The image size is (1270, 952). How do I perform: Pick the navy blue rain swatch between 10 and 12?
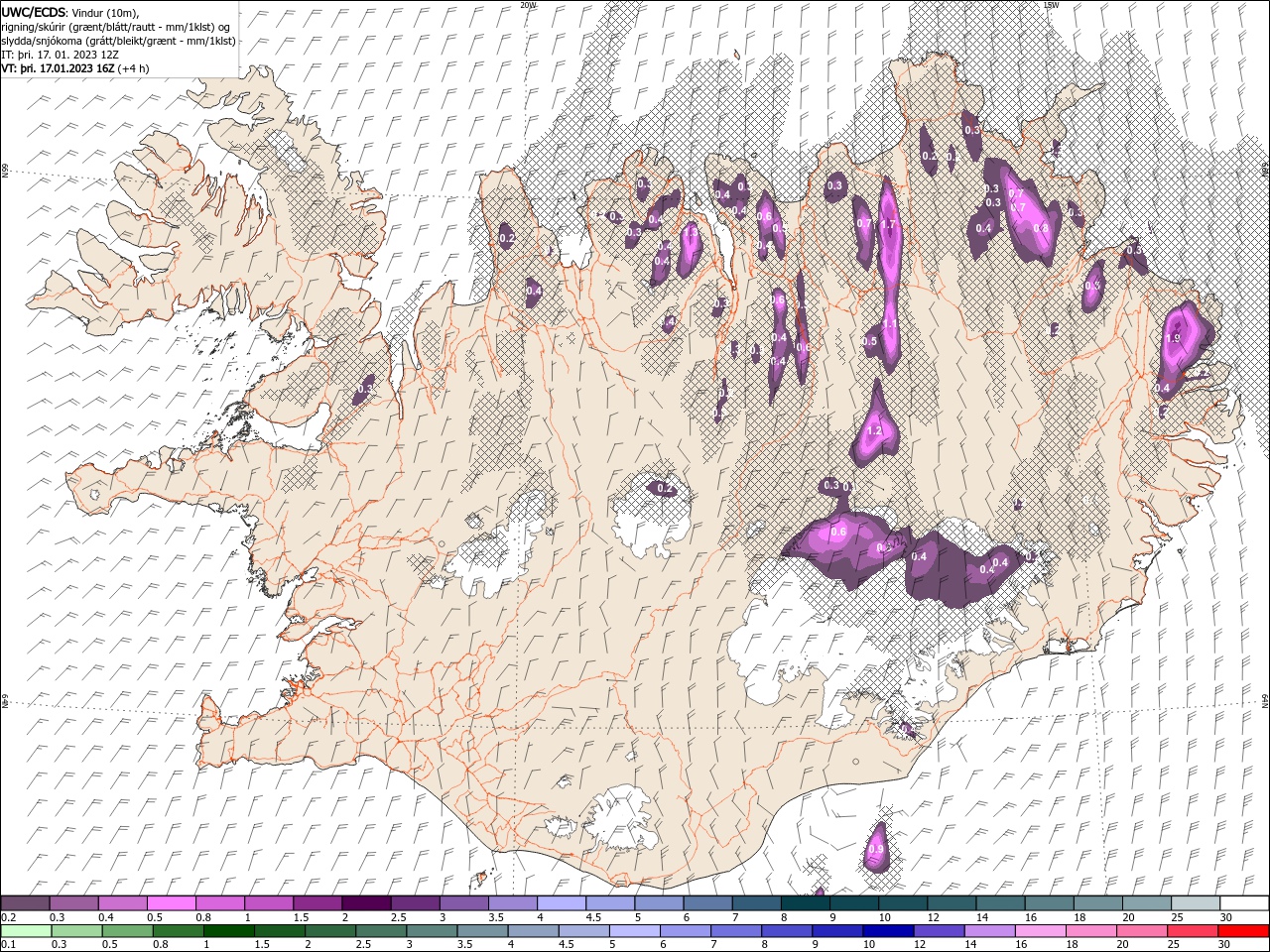tap(888, 930)
